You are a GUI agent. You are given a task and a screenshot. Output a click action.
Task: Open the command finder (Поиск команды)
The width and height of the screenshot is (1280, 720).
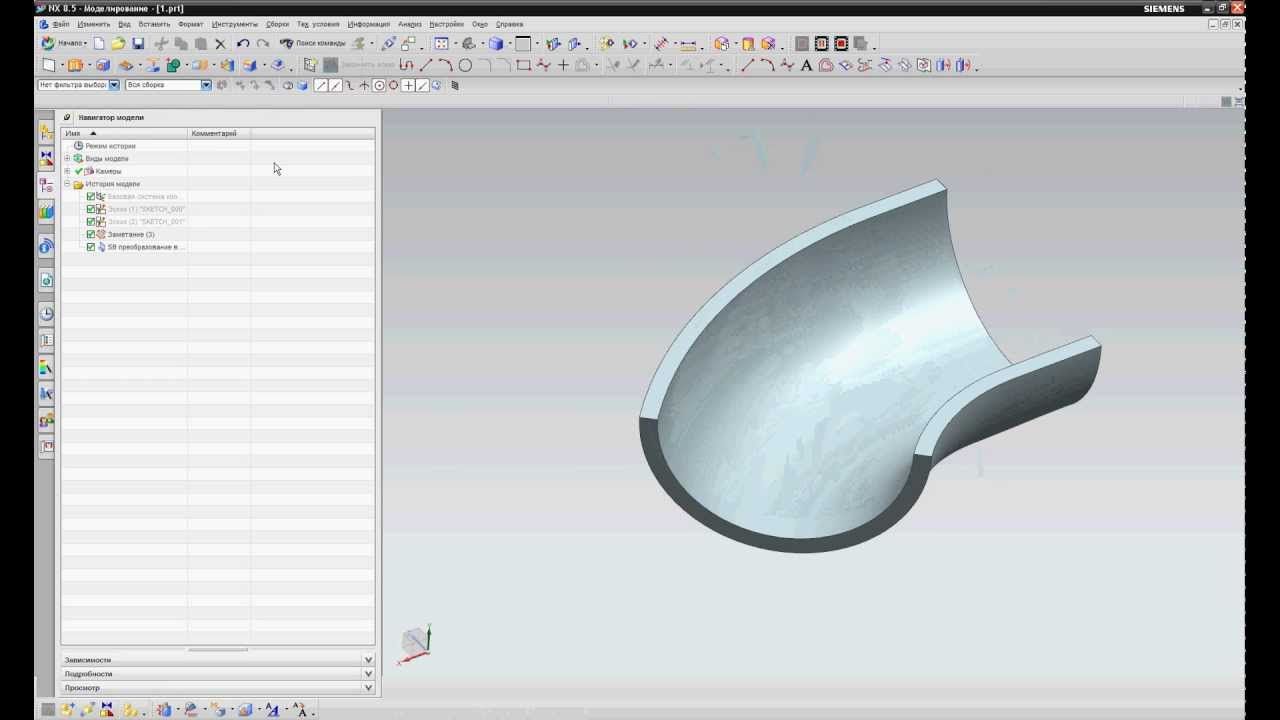[312, 44]
